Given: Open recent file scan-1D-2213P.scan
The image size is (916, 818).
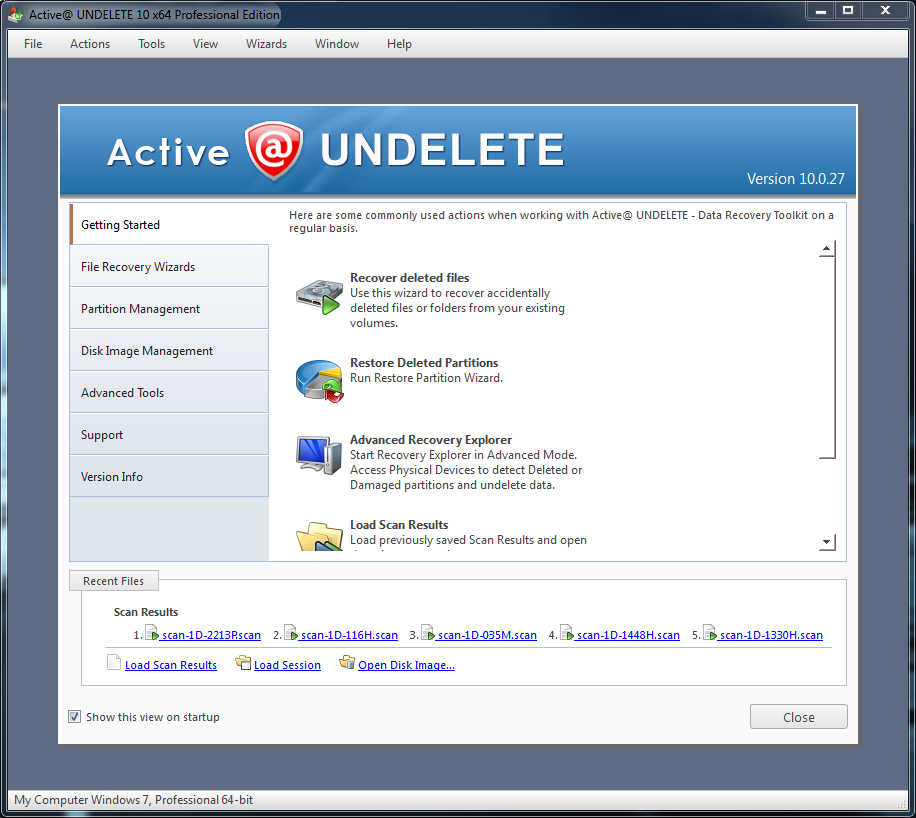Looking at the screenshot, I should pos(211,635).
